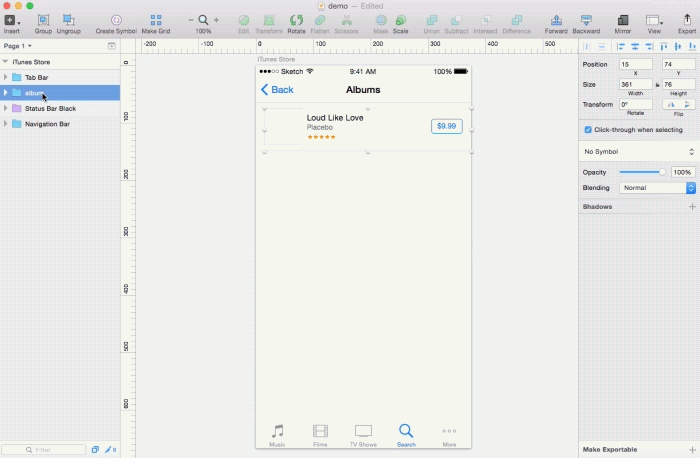Click the layer Filter search field

(x=43, y=450)
